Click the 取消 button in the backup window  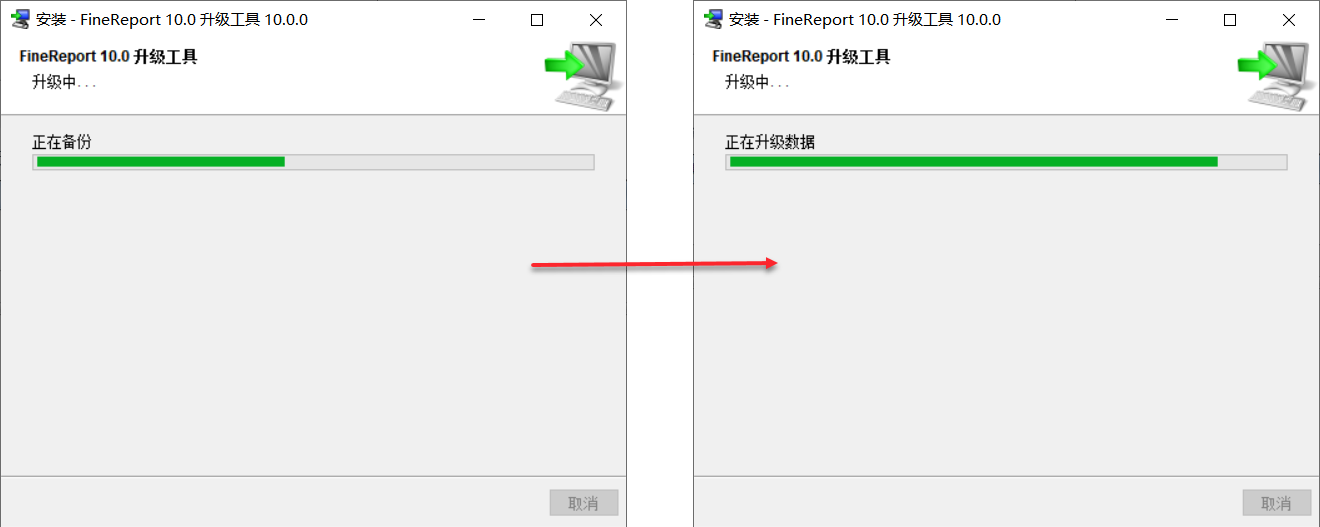584,503
